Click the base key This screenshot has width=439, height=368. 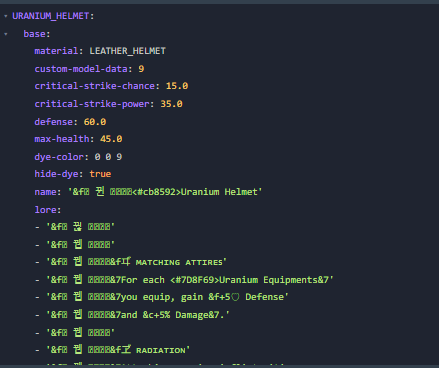[34, 34]
